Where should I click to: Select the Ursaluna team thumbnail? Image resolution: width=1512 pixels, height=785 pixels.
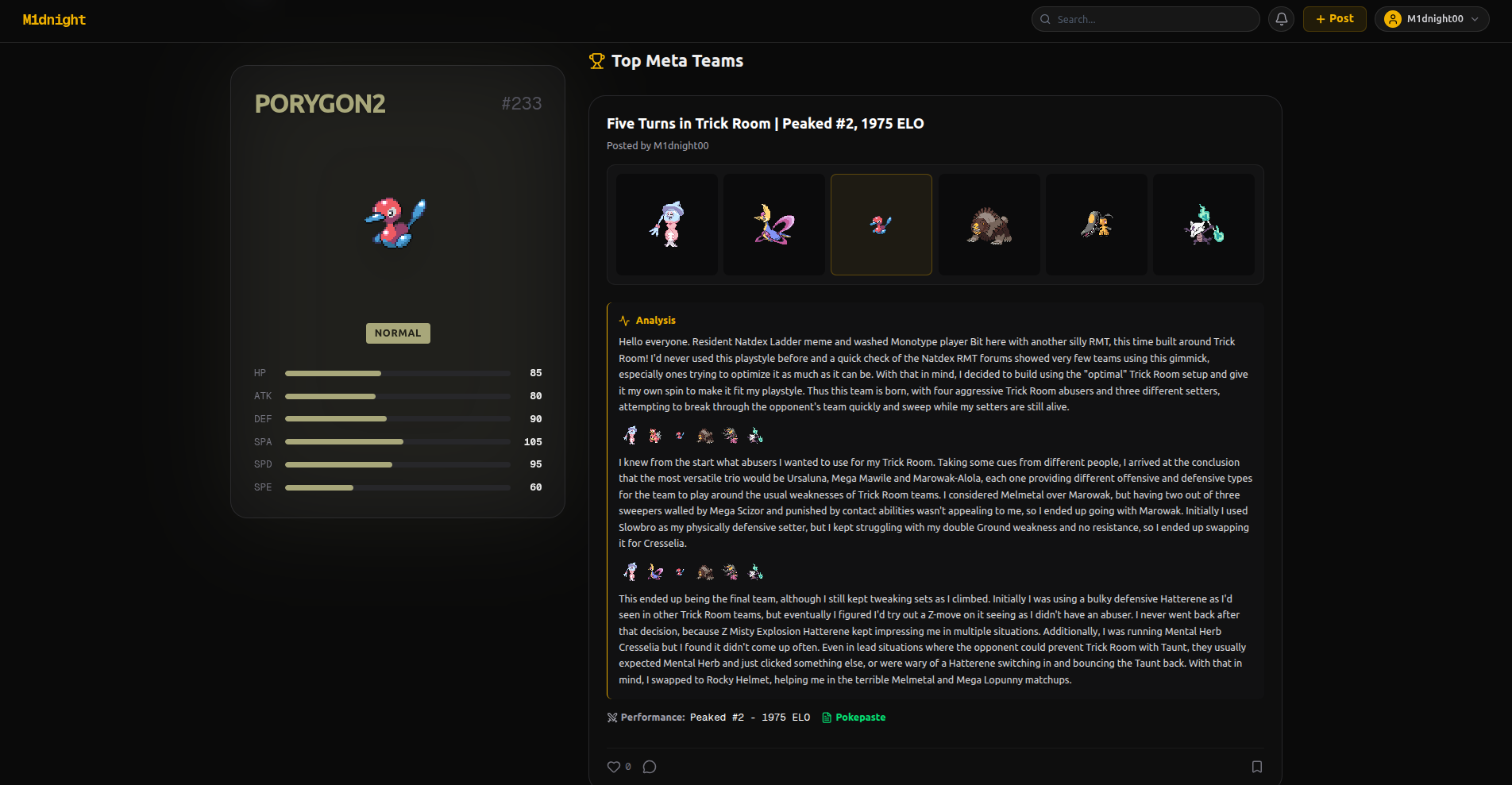point(989,225)
